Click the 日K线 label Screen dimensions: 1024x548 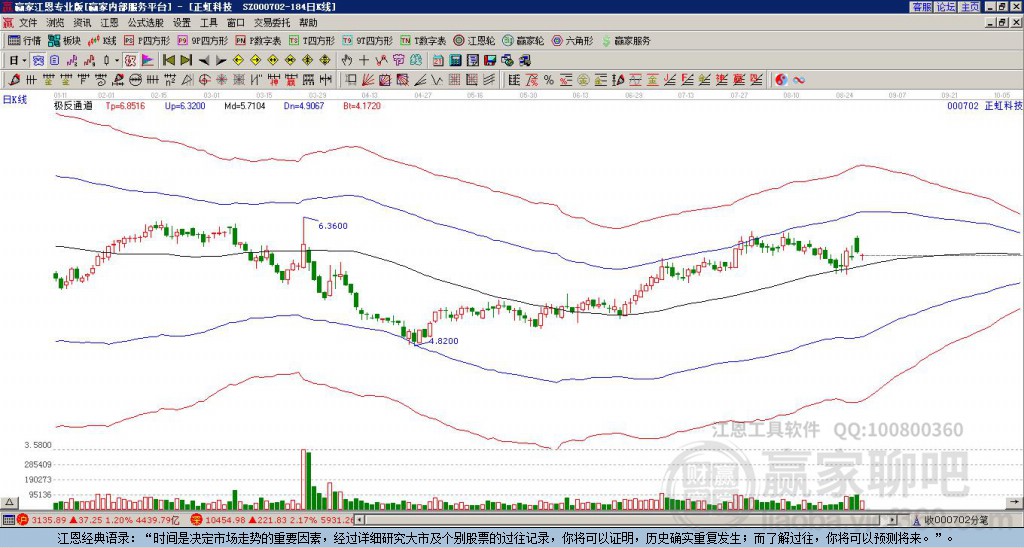pyautogui.click(x=14, y=99)
